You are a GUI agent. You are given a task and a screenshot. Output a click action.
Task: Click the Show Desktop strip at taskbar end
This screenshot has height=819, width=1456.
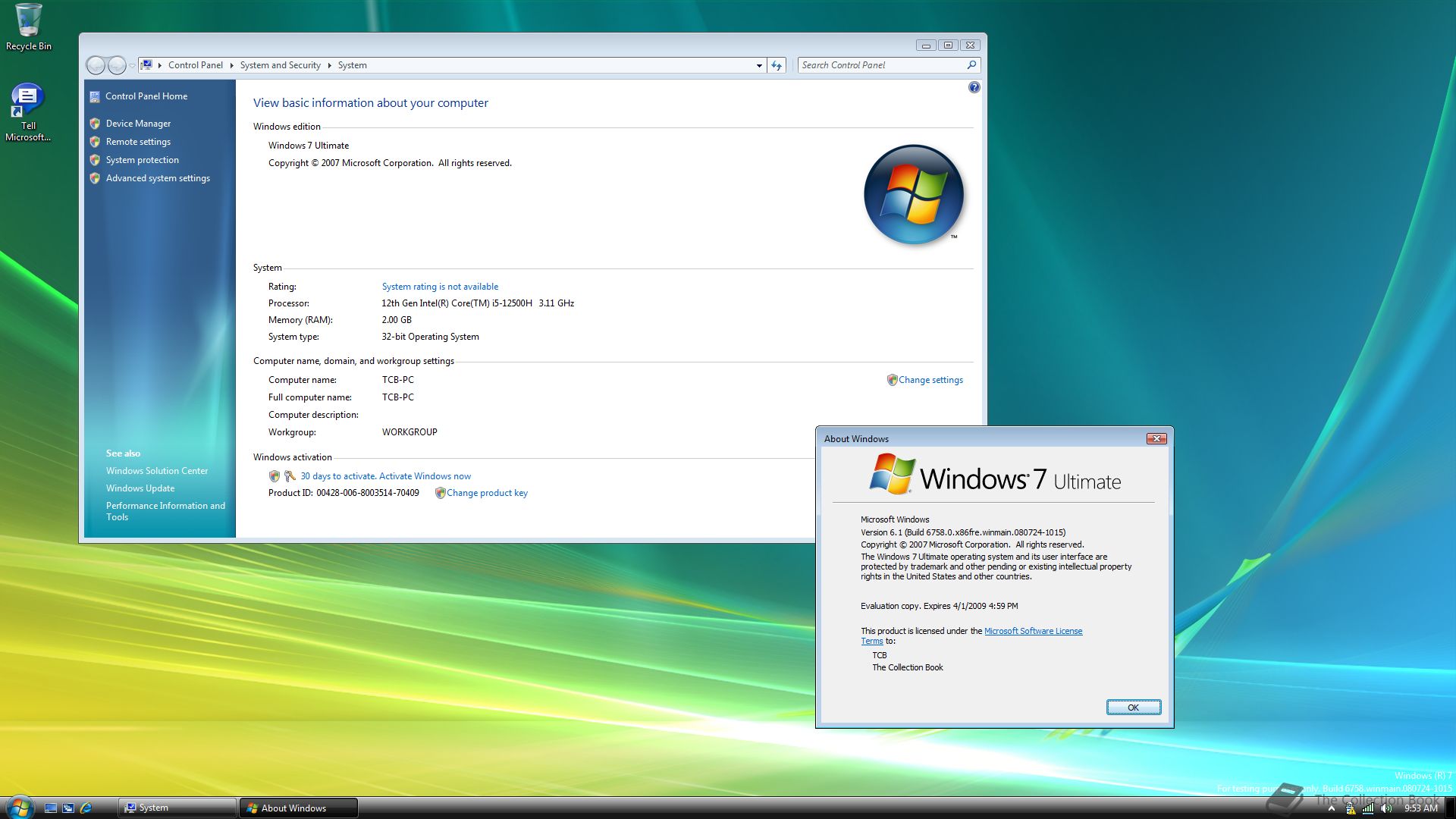[x=1450, y=808]
